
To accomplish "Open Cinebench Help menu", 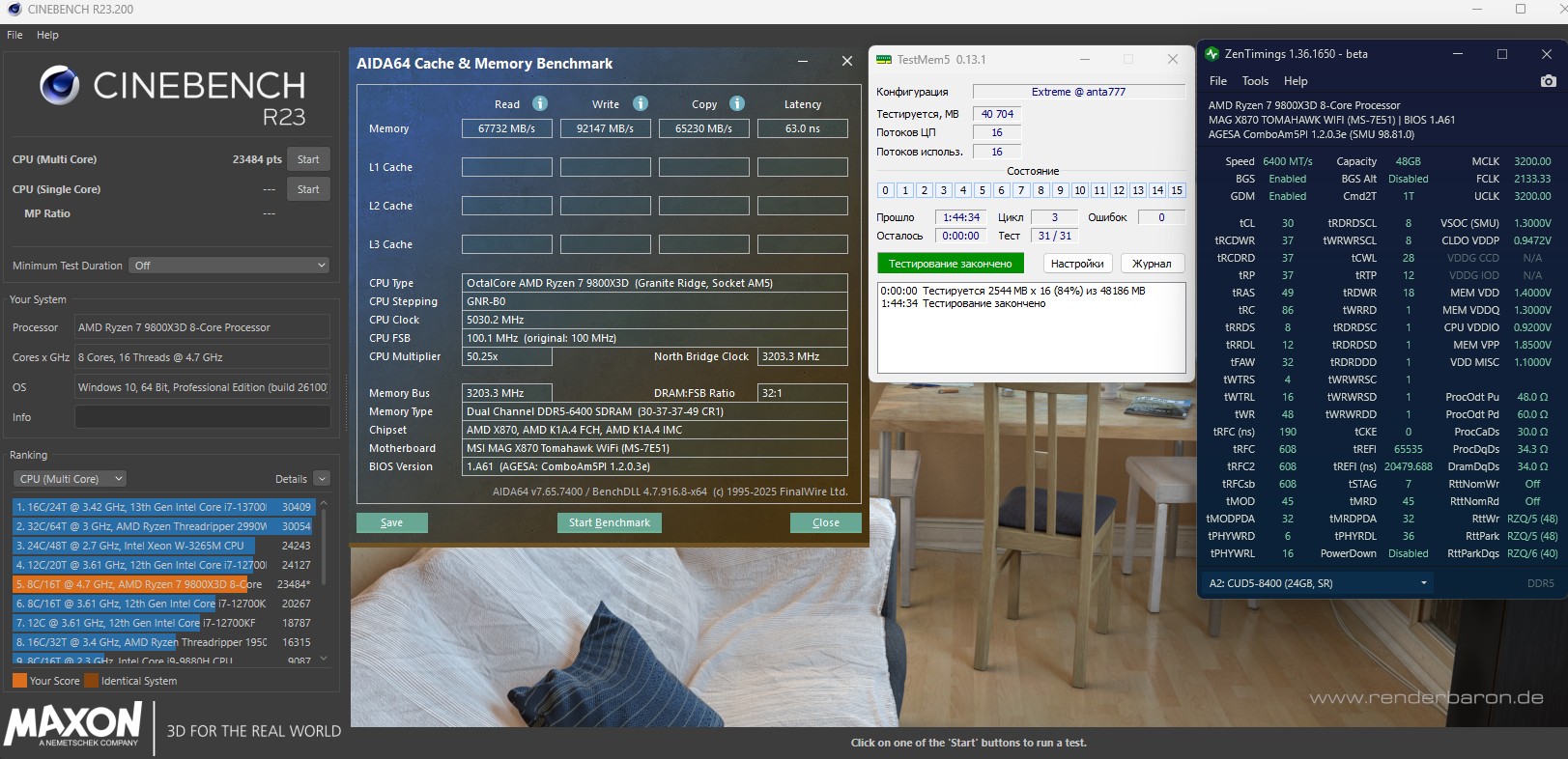I will 47,35.
